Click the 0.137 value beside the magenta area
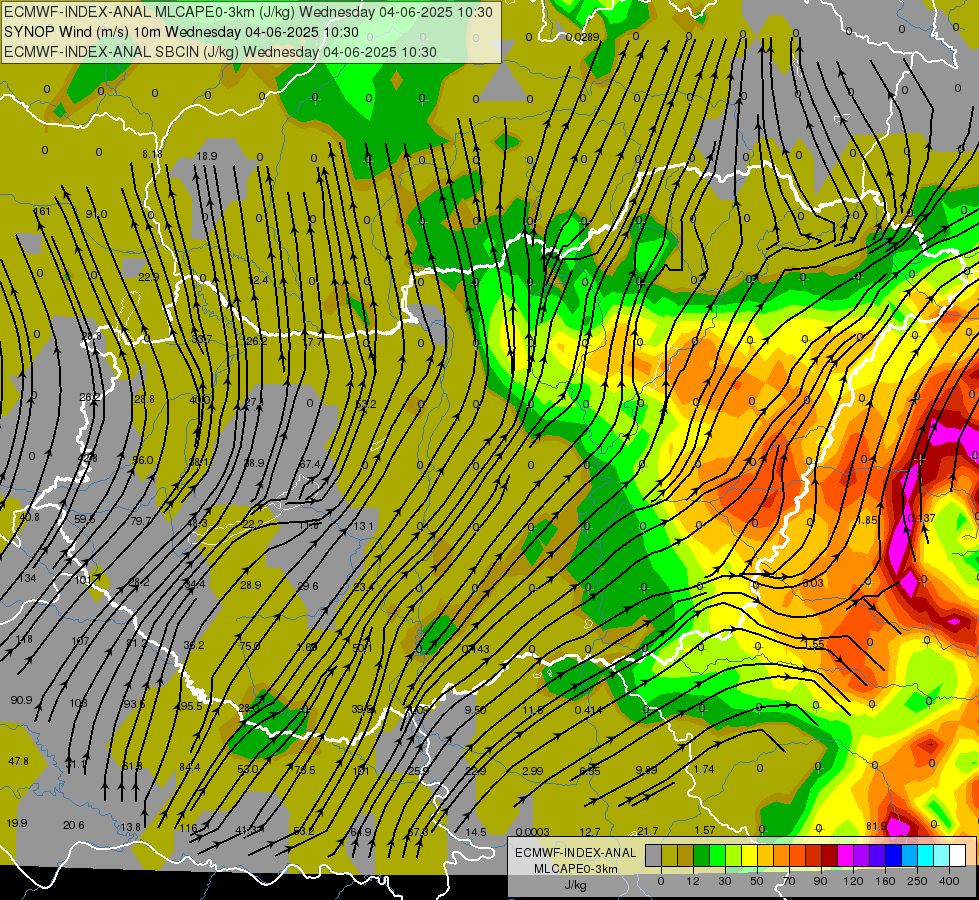Image resolution: width=979 pixels, height=900 pixels. point(921,518)
